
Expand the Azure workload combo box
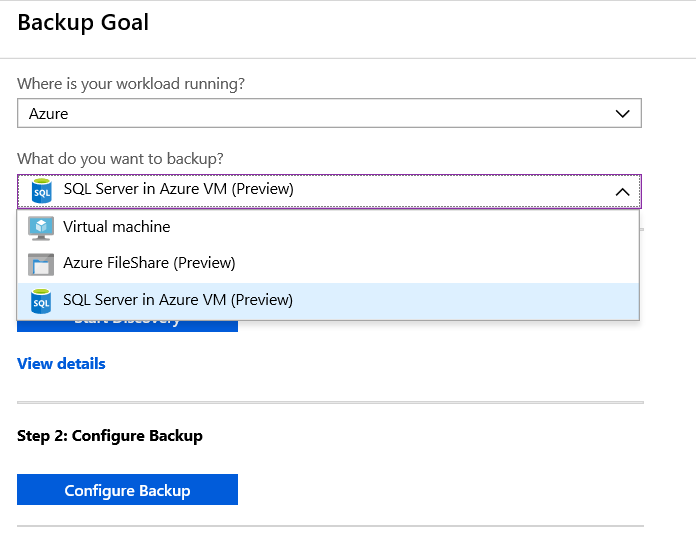[x=329, y=113]
